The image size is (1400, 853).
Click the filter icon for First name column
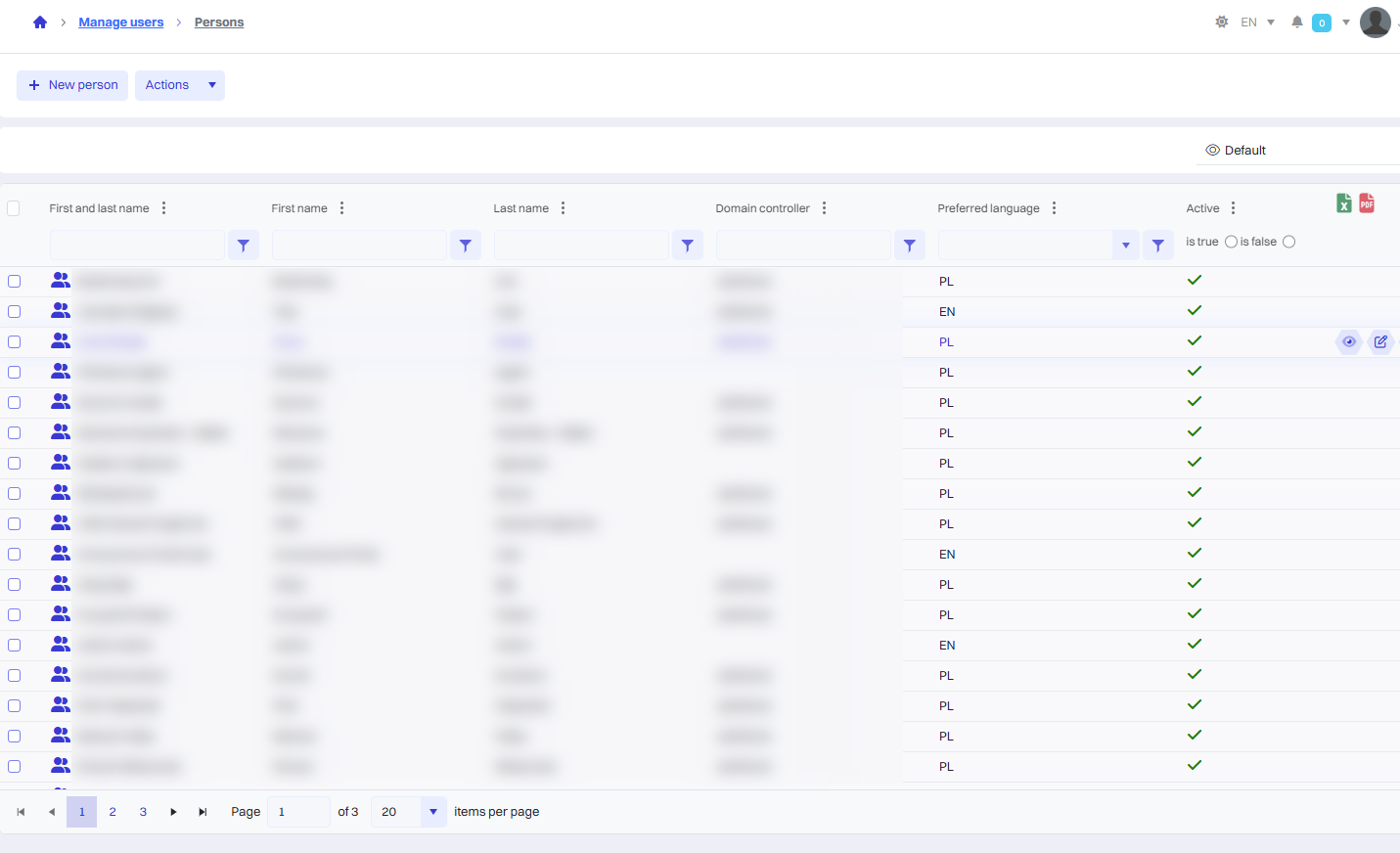(x=466, y=246)
